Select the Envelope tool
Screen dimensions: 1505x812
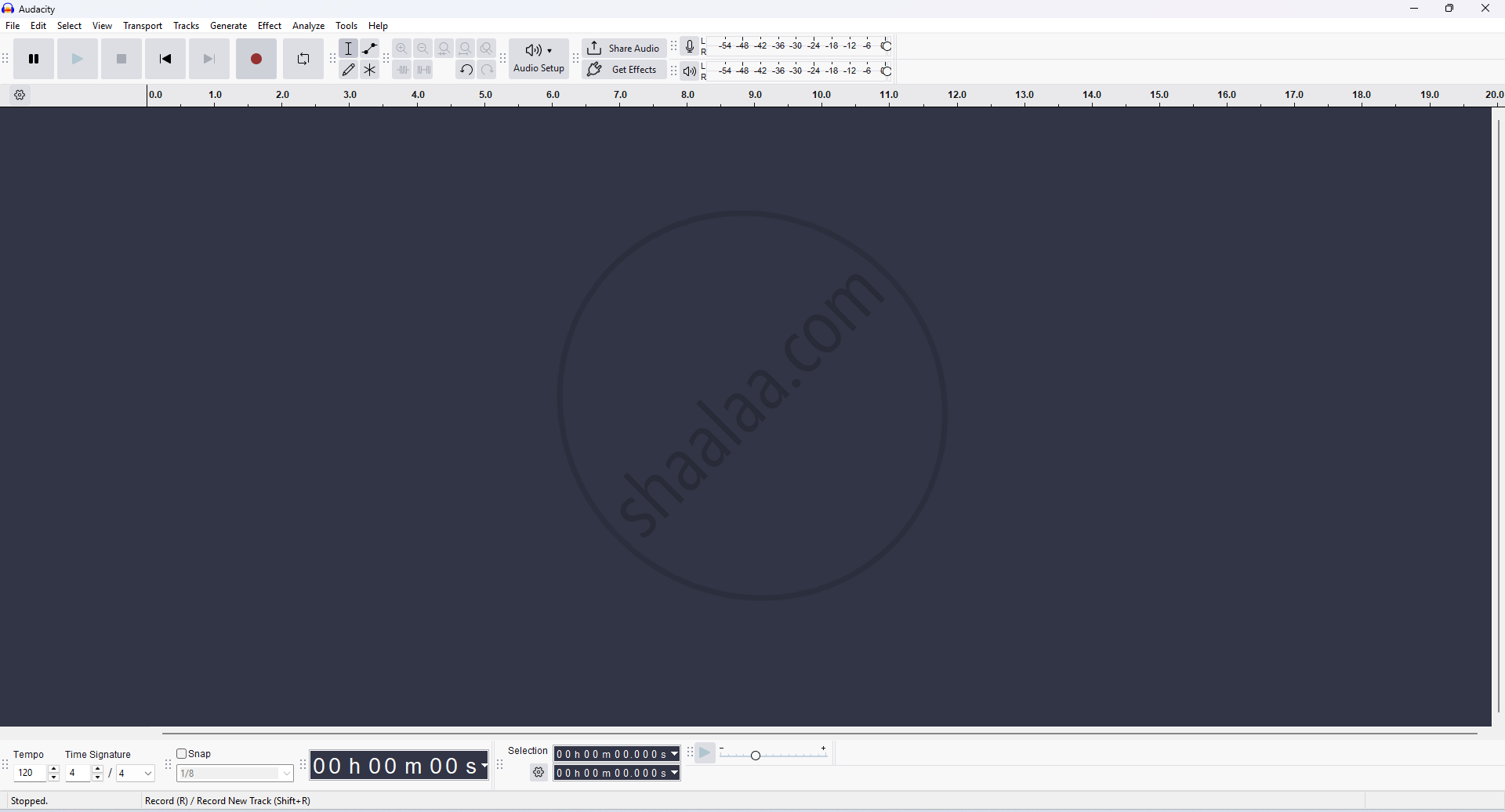(370, 49)
